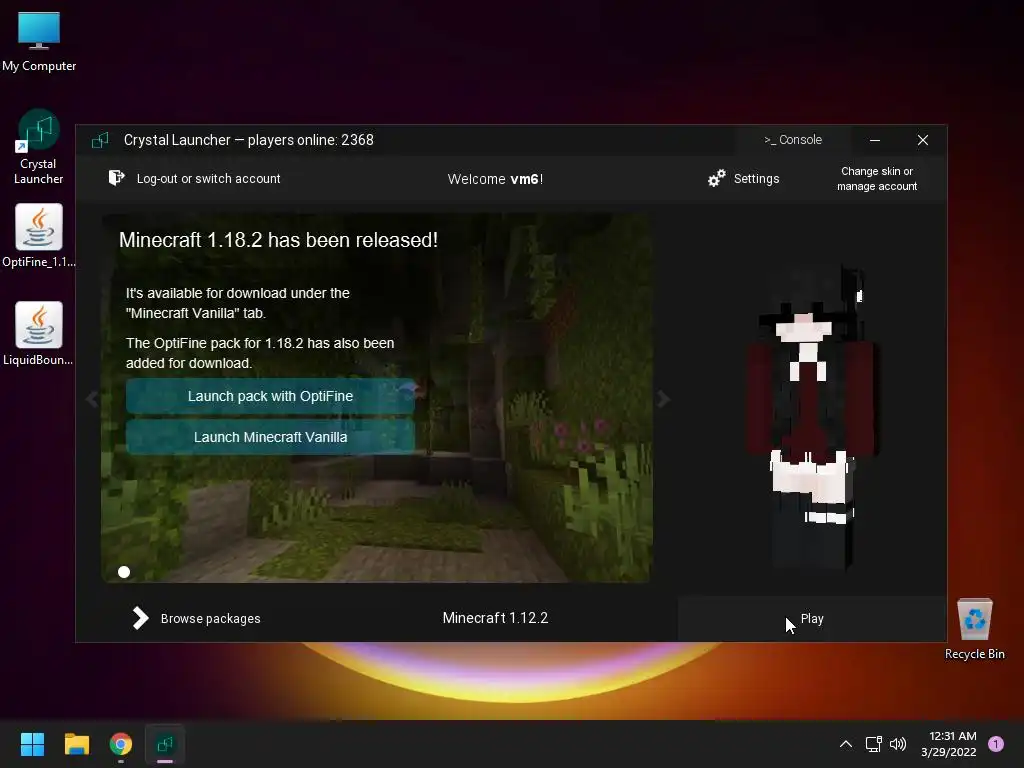The height and width of the screenshot is (768, 1024).
Task: Open network status tray icon
Action: 873,744
